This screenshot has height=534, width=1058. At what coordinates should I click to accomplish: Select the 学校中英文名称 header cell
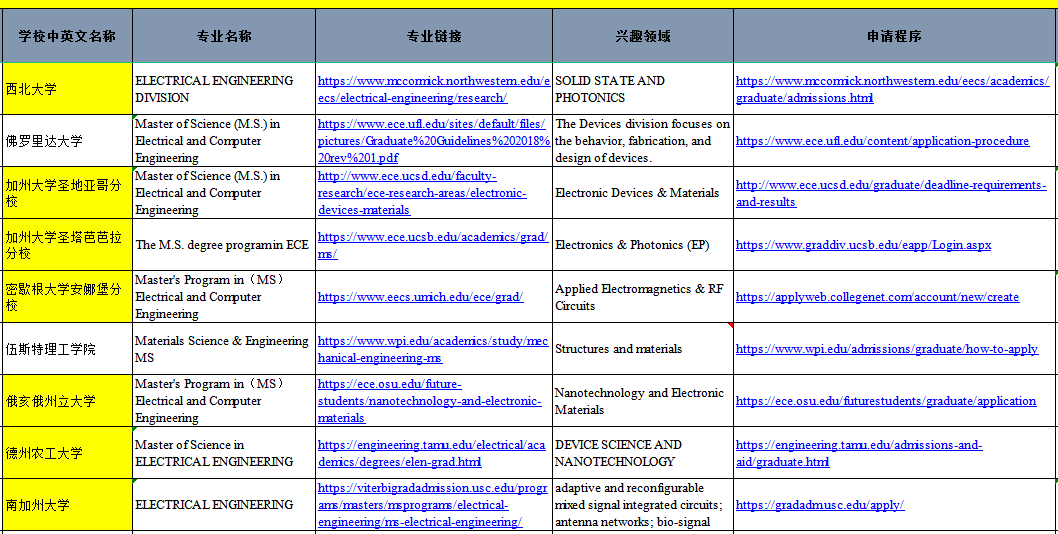tap(67, 36)
